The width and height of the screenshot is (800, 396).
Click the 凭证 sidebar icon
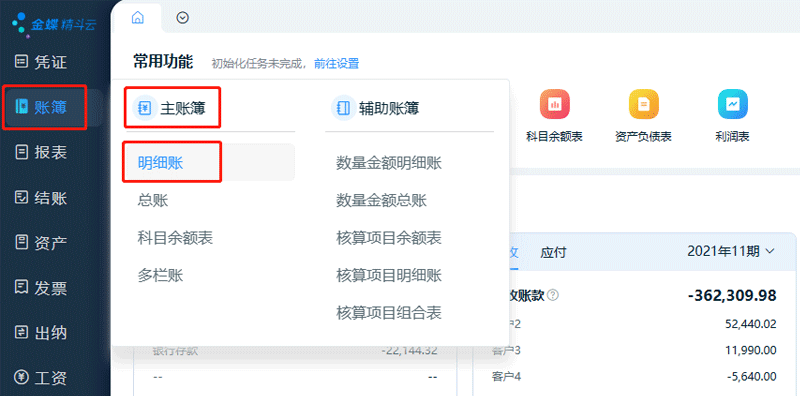pyautogui.click(x=21, y=62)
